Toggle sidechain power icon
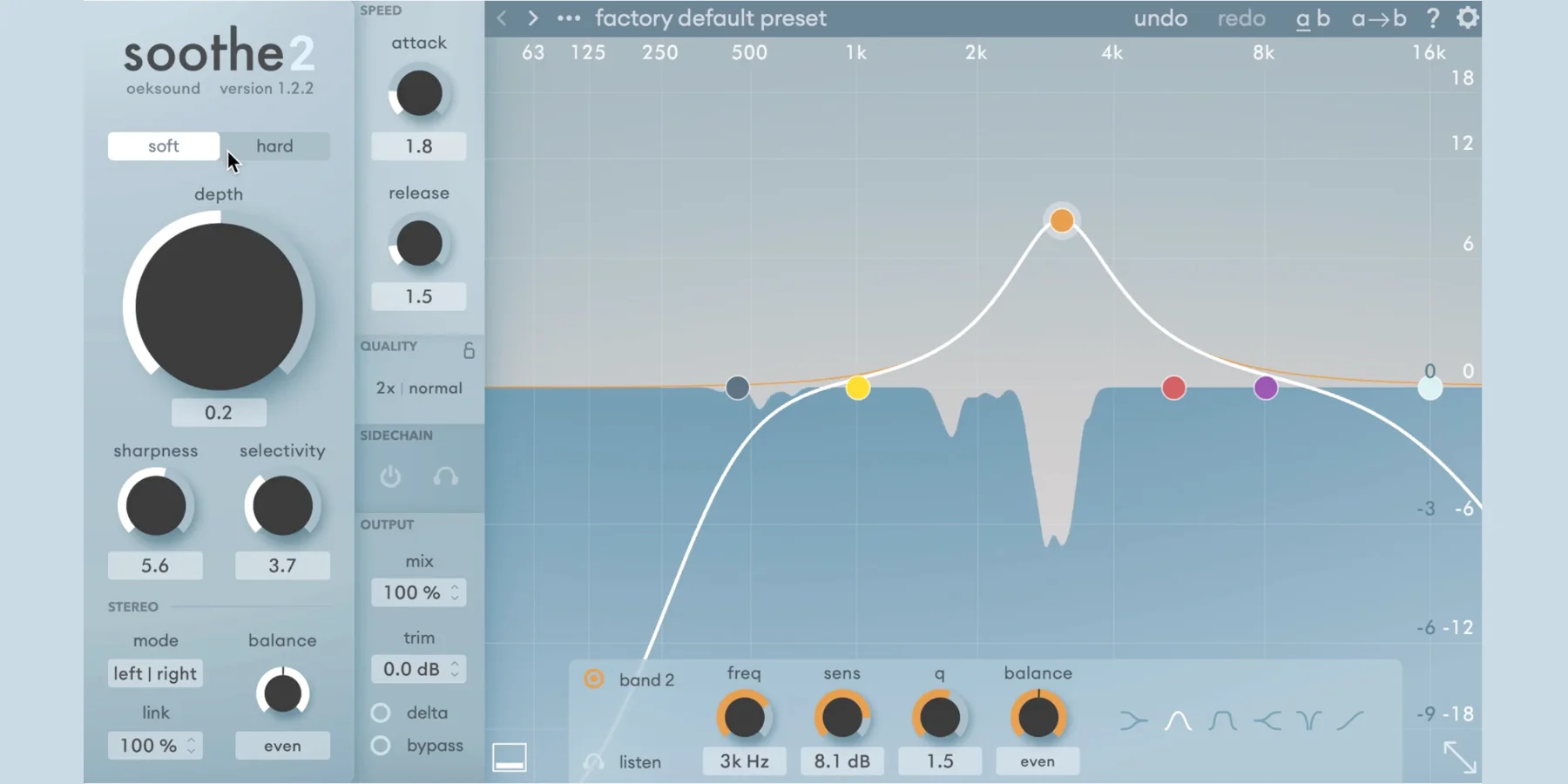1568x784 pixels. point(390,476)
